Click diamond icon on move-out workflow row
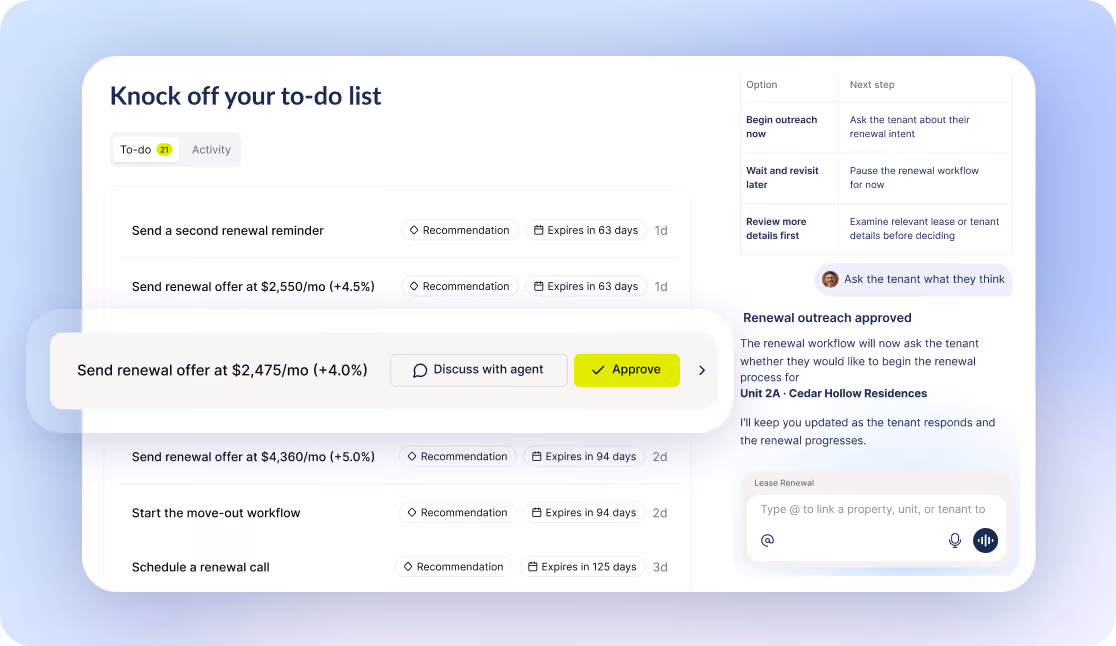The width and height of the screenshot is (1116, 646). (x=412, y=512)
